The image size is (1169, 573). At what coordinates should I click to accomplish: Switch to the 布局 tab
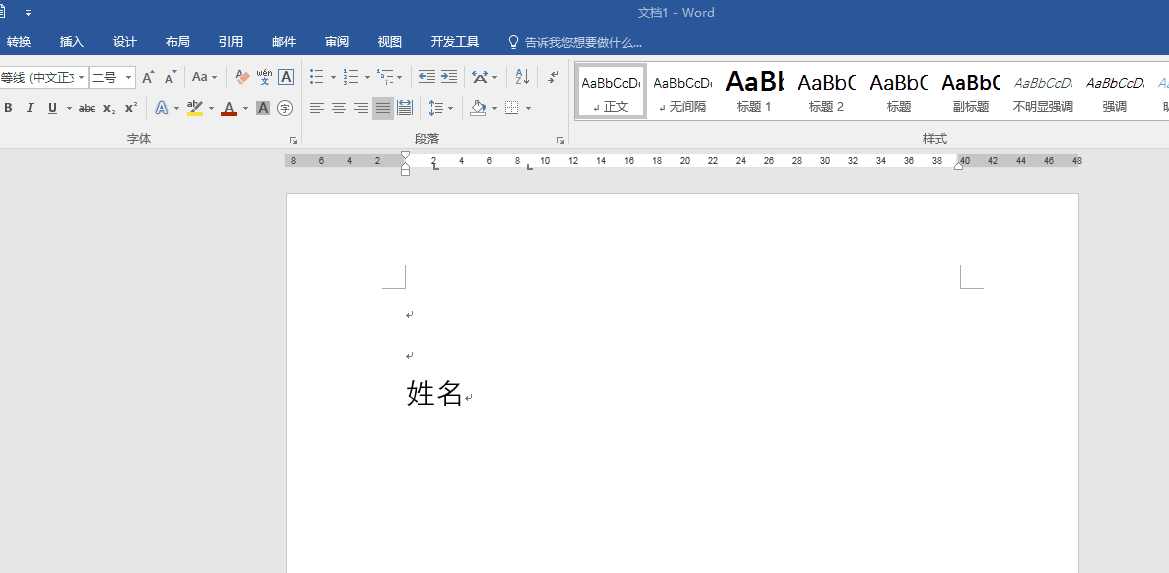[177, 42]
